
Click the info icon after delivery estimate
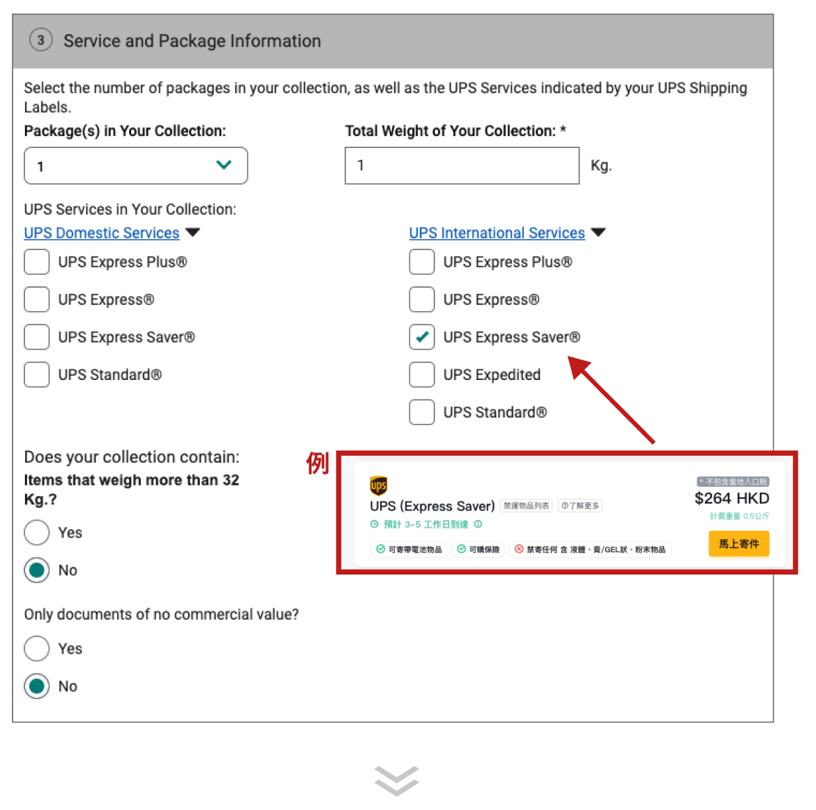coord(478,524)
